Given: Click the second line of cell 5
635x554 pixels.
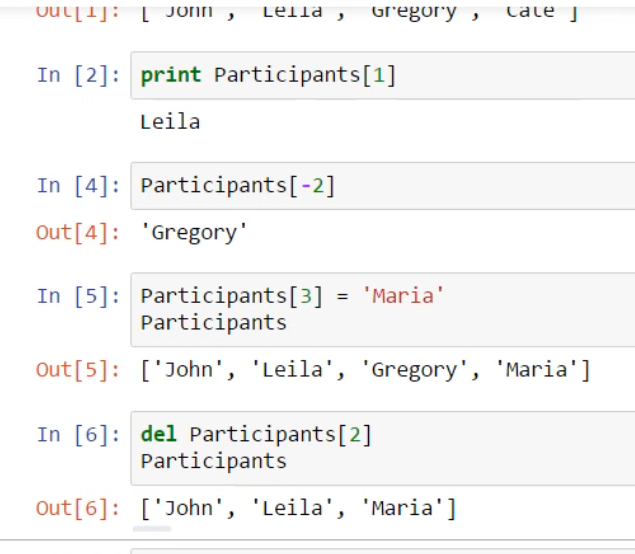Looking at the screenshot, I should (x=213, y=322).
